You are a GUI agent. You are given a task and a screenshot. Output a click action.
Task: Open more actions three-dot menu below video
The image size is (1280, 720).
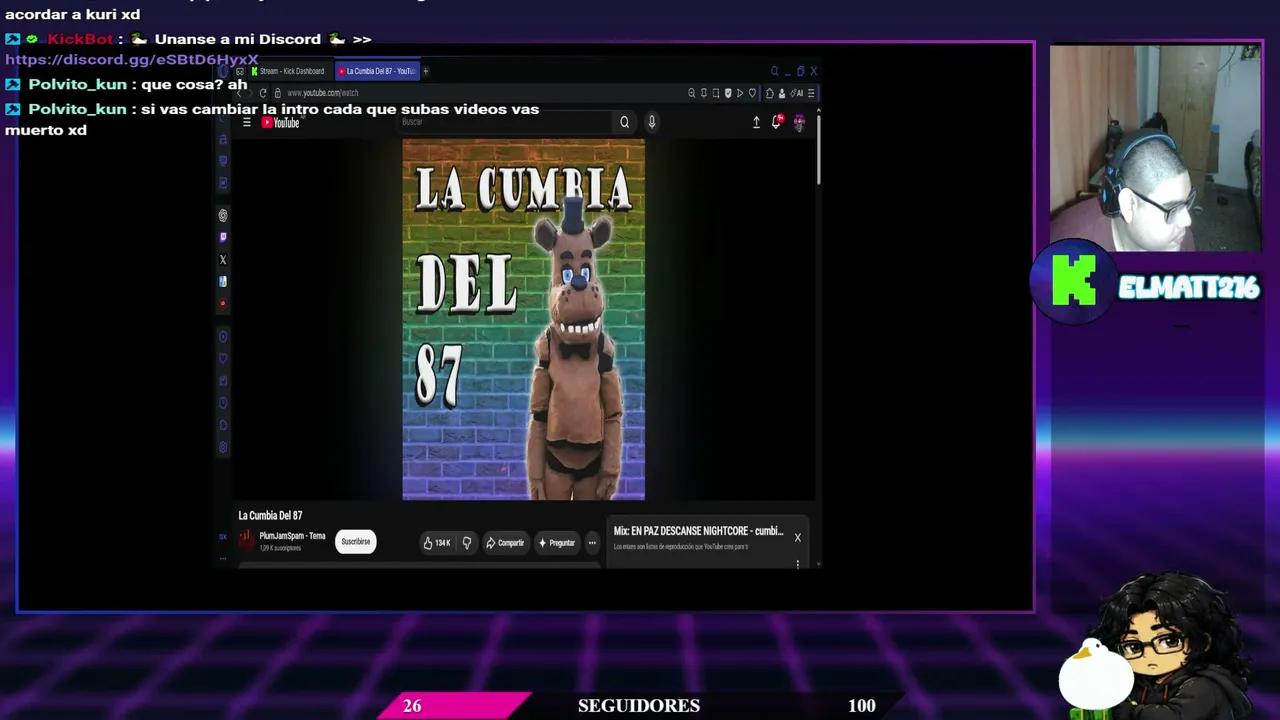[592, 543]
